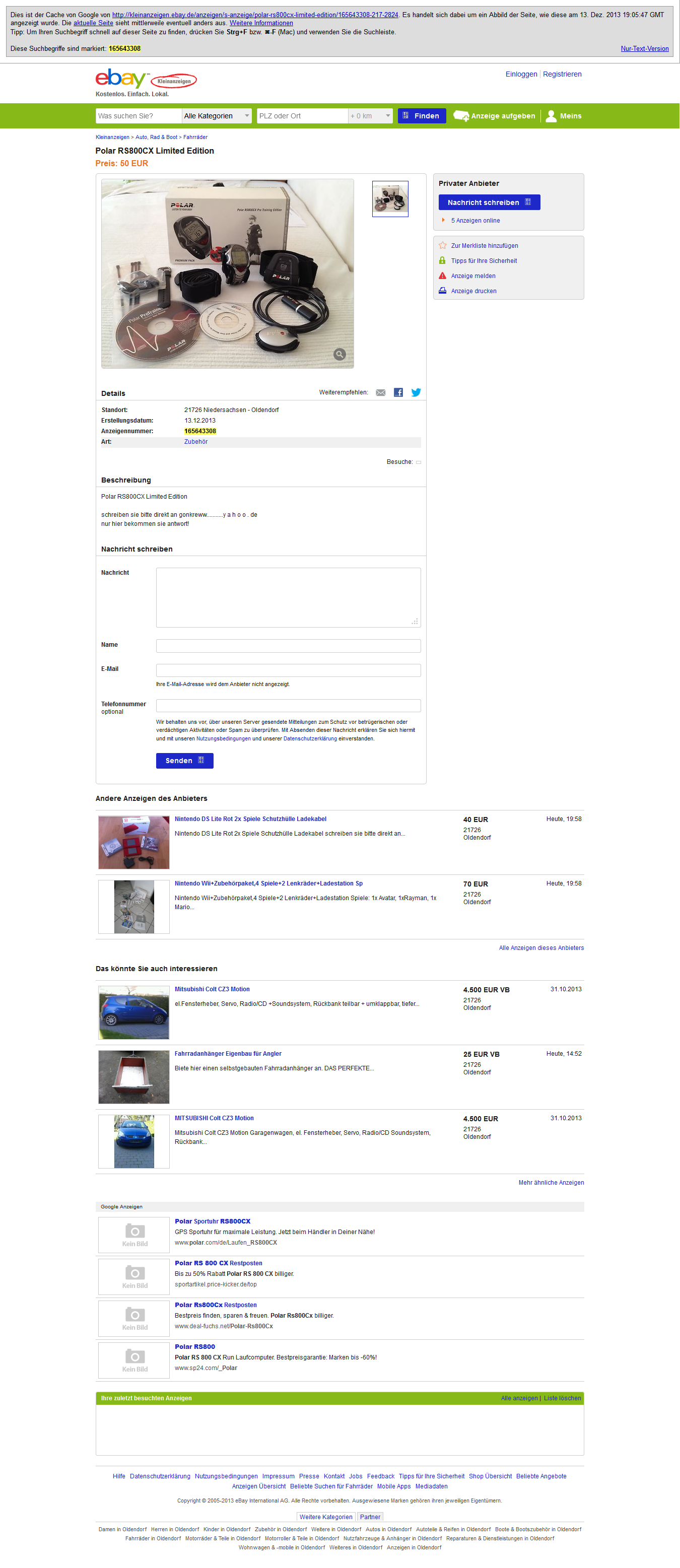Open the aktuelle Seite cache link
The image size is (680, 1568).
[x=93, y=23]
